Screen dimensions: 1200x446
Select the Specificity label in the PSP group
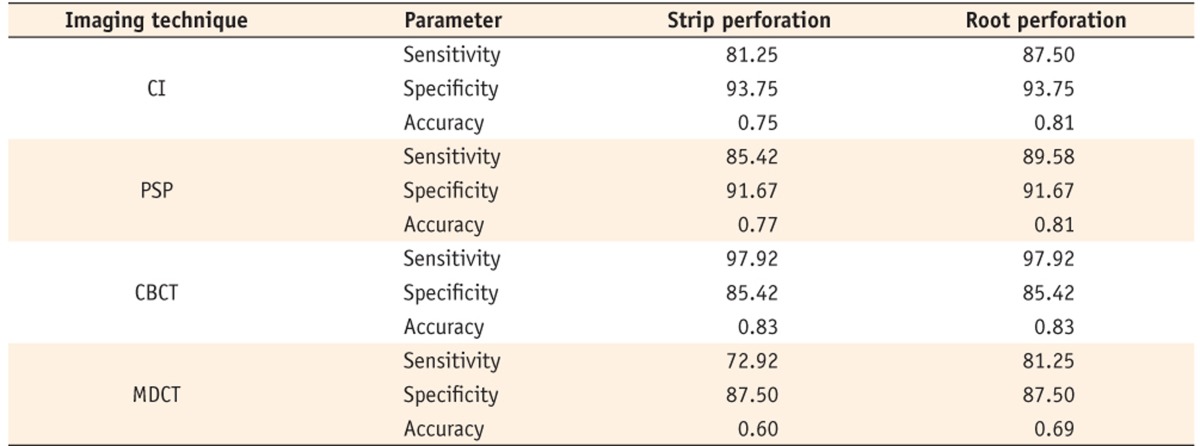(x=450, y=191)
